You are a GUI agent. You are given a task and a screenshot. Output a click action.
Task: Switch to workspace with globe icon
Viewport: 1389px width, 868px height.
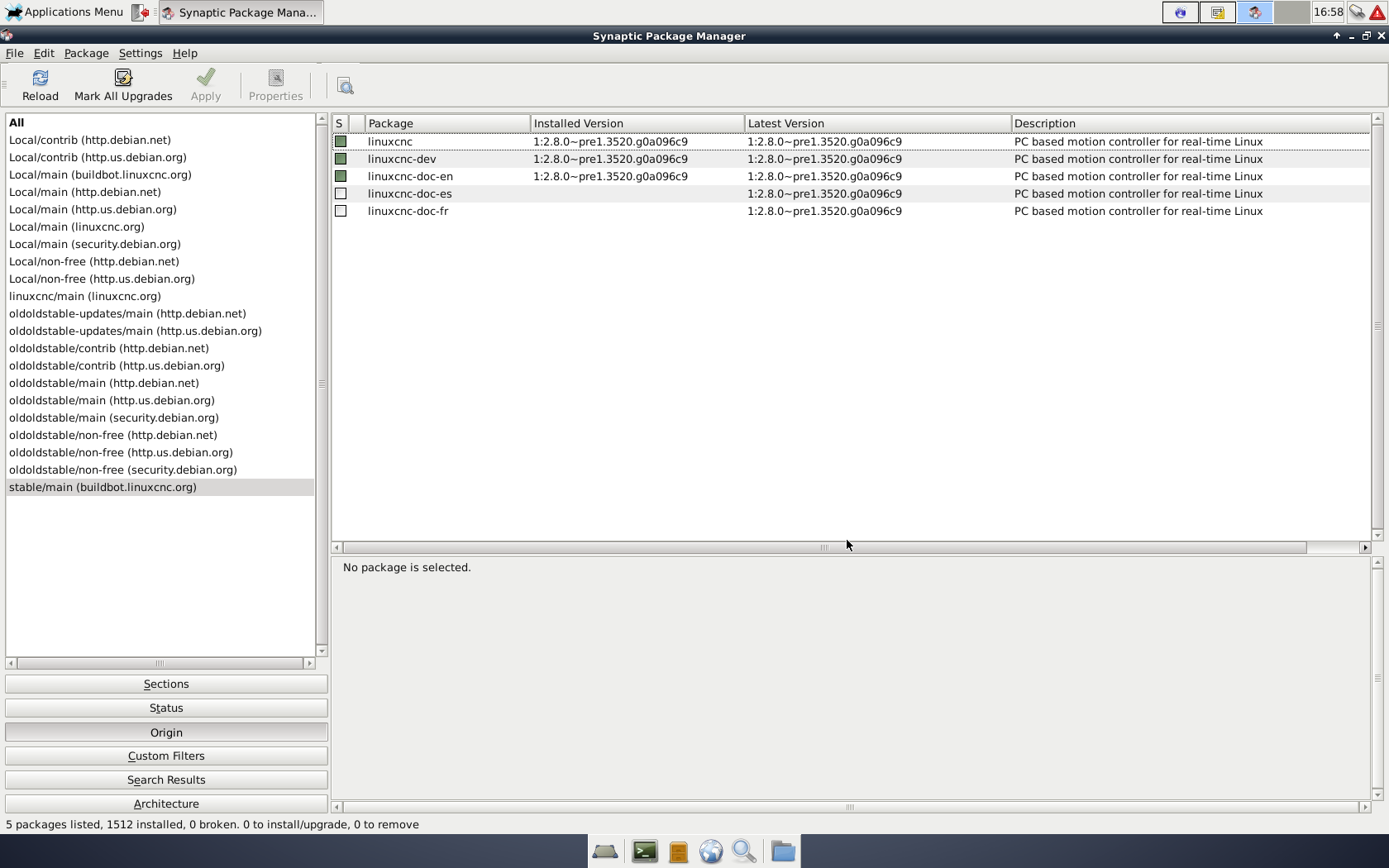point(1180,12)
